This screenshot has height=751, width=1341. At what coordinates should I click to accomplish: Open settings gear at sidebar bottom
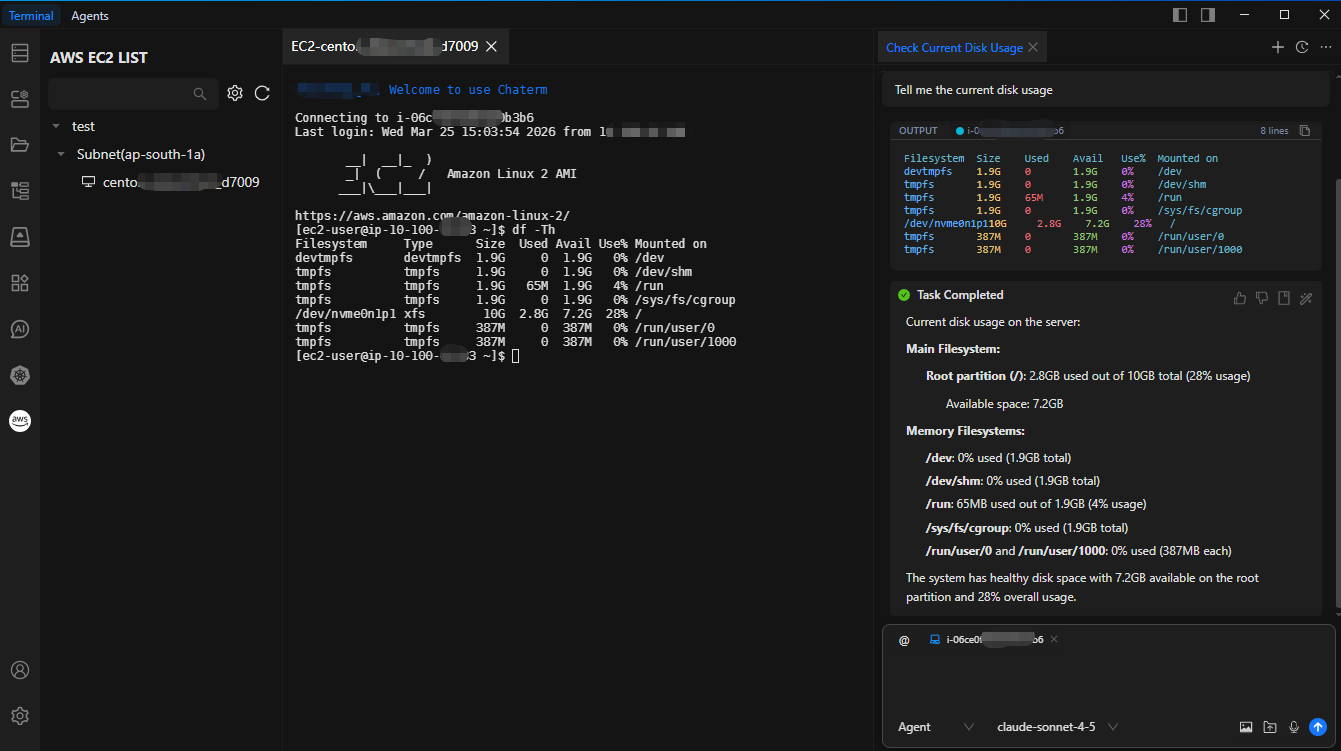[x=20, y=716]
